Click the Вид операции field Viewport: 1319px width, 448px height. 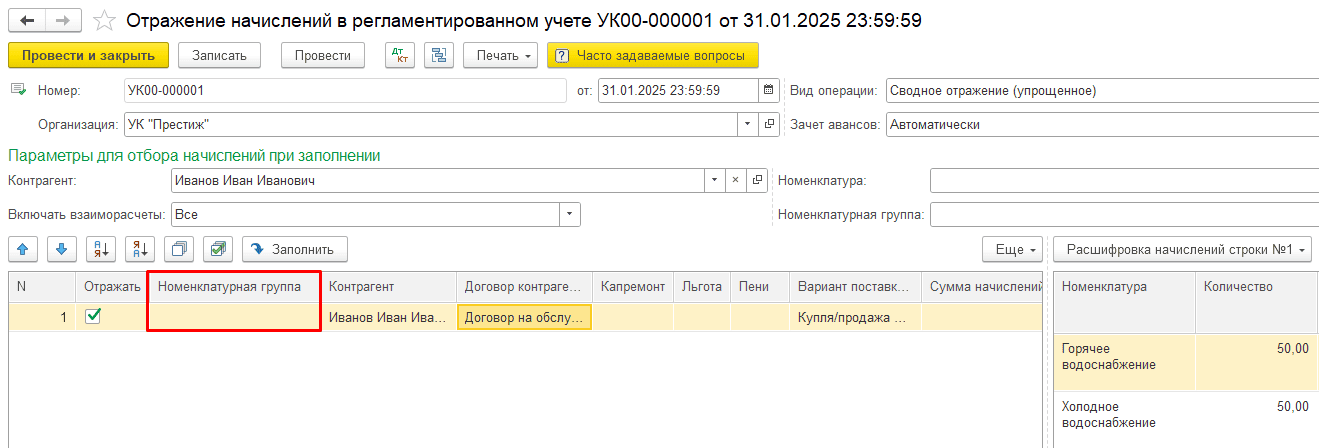coord(1102,90)
